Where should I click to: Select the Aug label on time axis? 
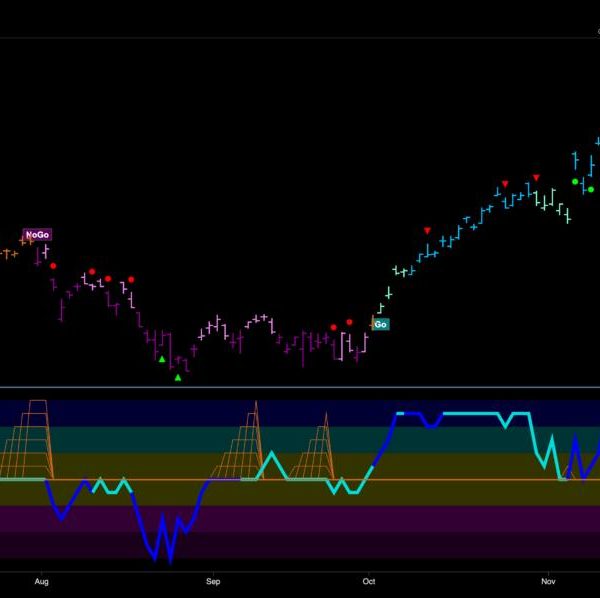point(42,582)
